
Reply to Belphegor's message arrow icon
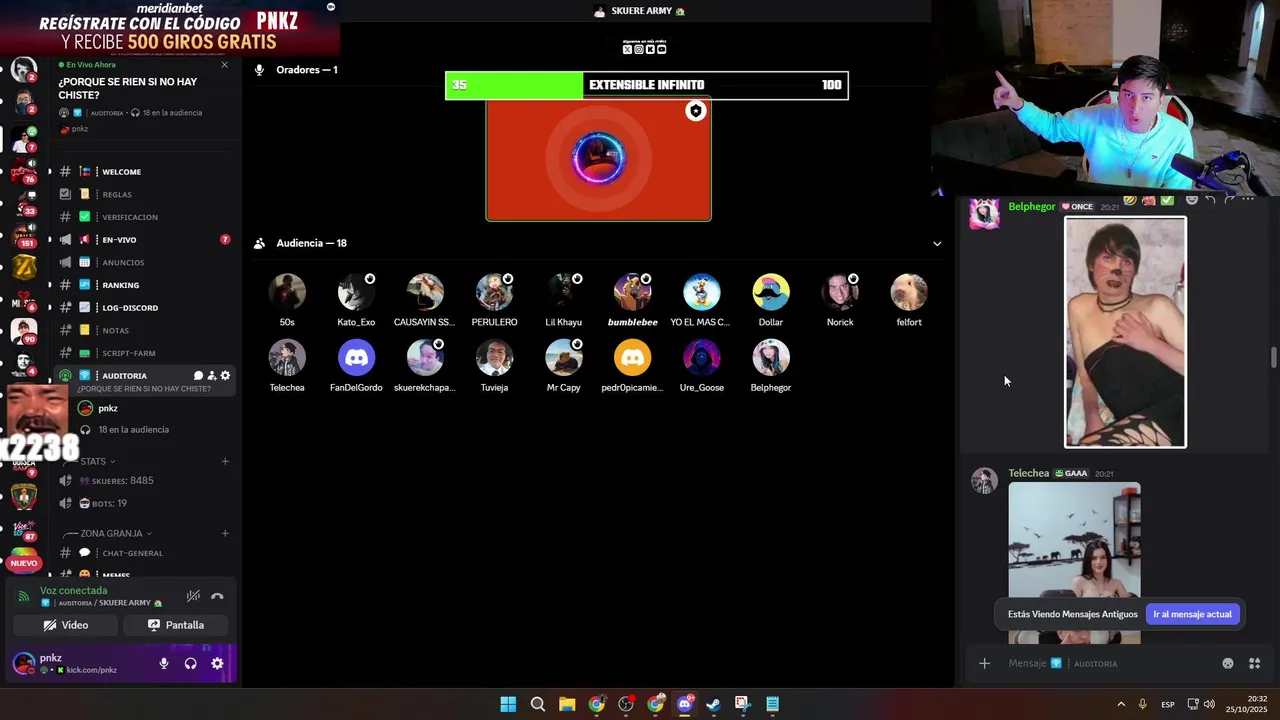point(1210,200)
